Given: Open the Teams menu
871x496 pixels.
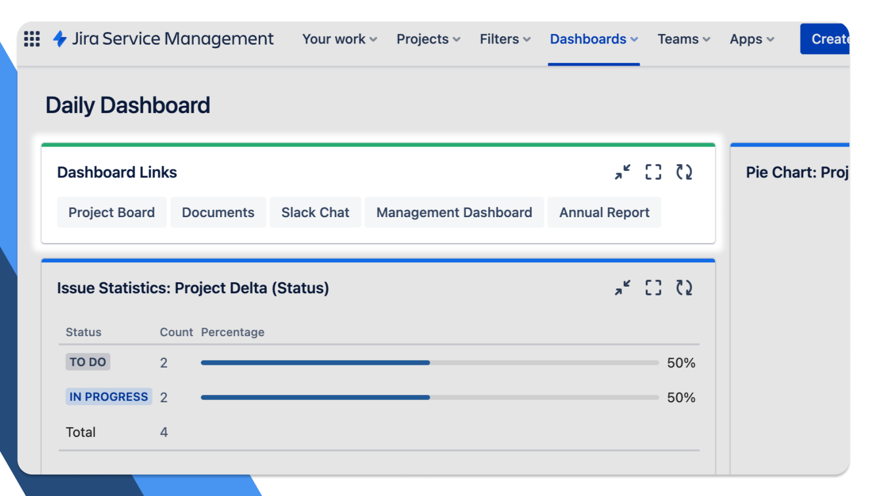Looking at the screenshot, I should click(683, 39).
